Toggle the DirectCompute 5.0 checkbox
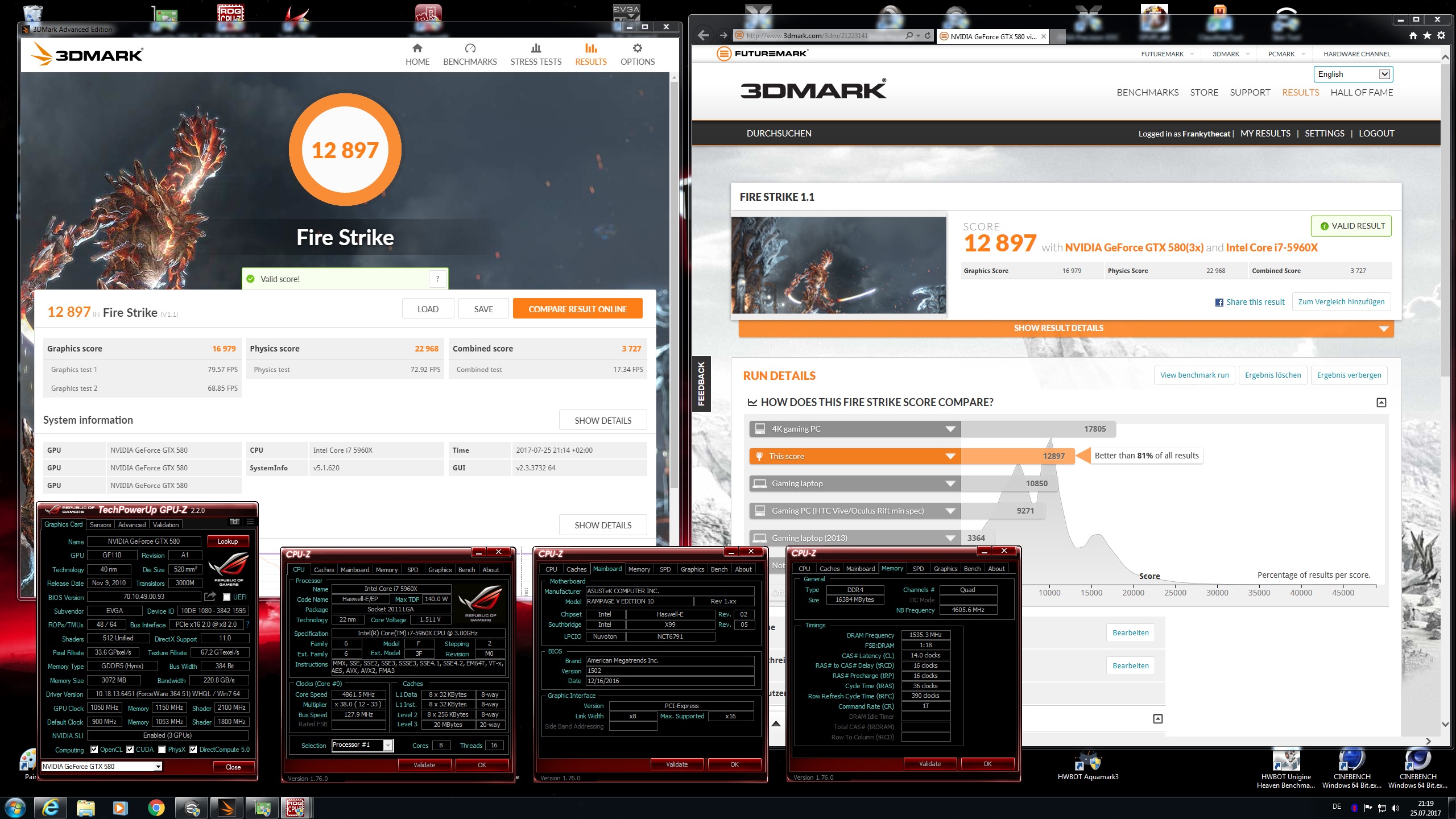The height and width of the screenshot is (819, 1456). click(193, 750)
